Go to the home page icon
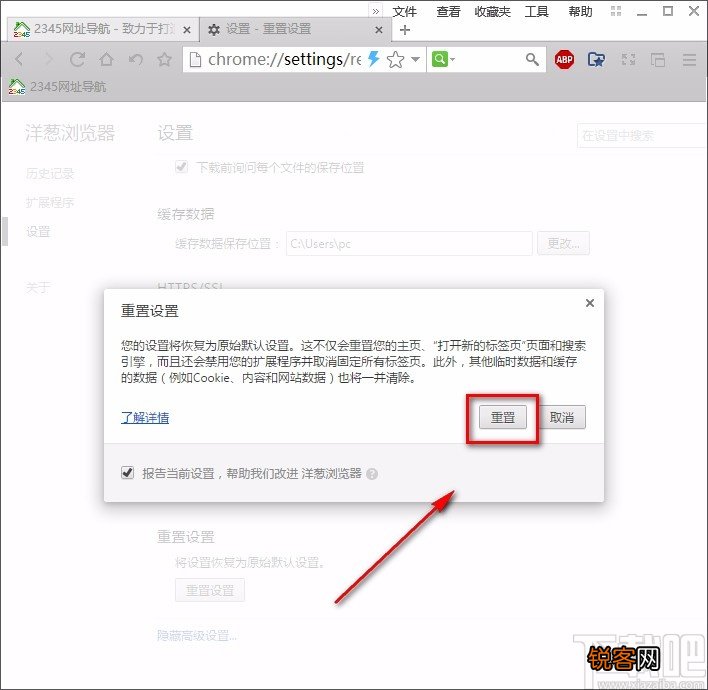708x690 pixels. tap(106, 59)
